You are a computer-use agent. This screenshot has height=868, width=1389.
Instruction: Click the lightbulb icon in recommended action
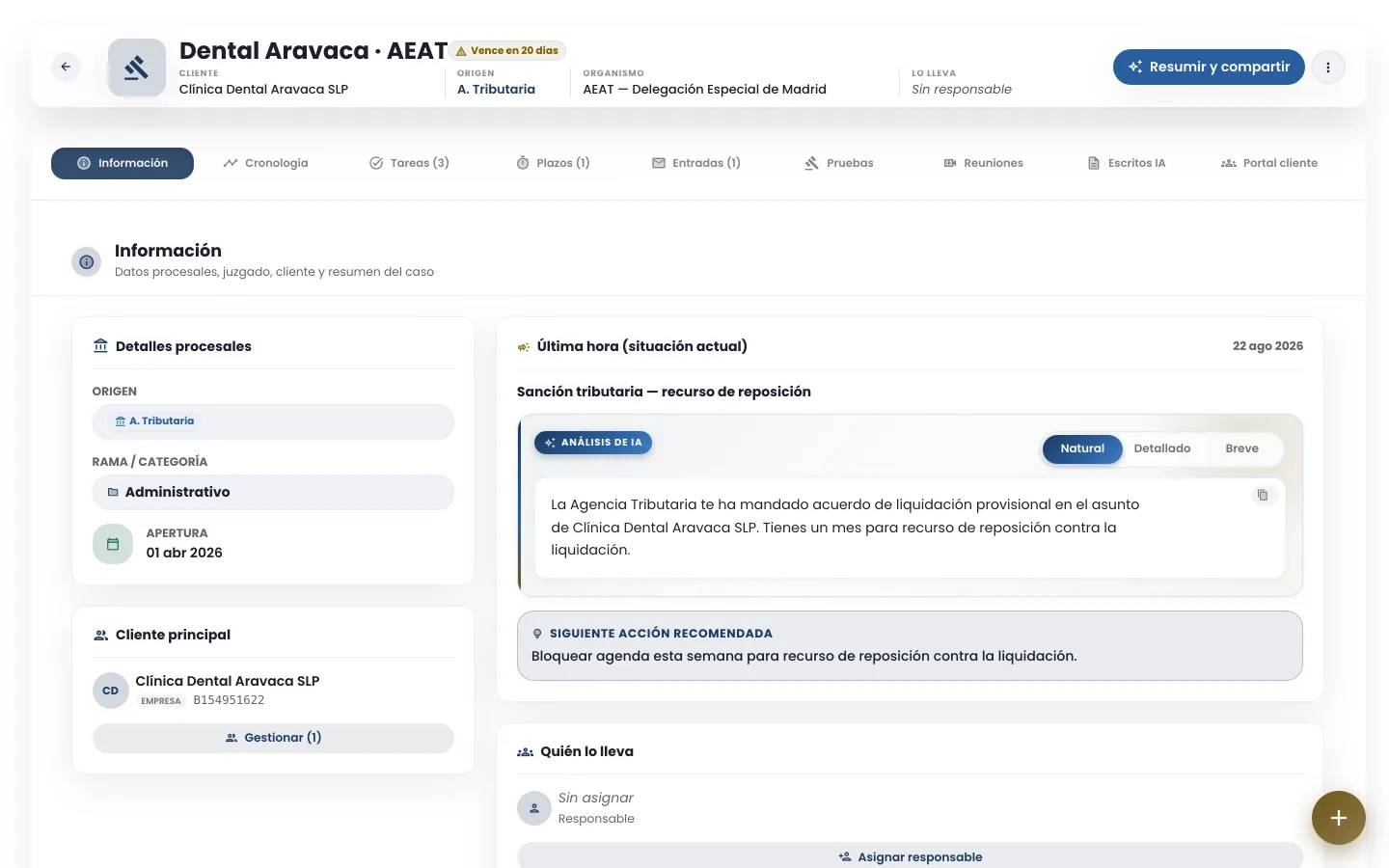[537, 634]
